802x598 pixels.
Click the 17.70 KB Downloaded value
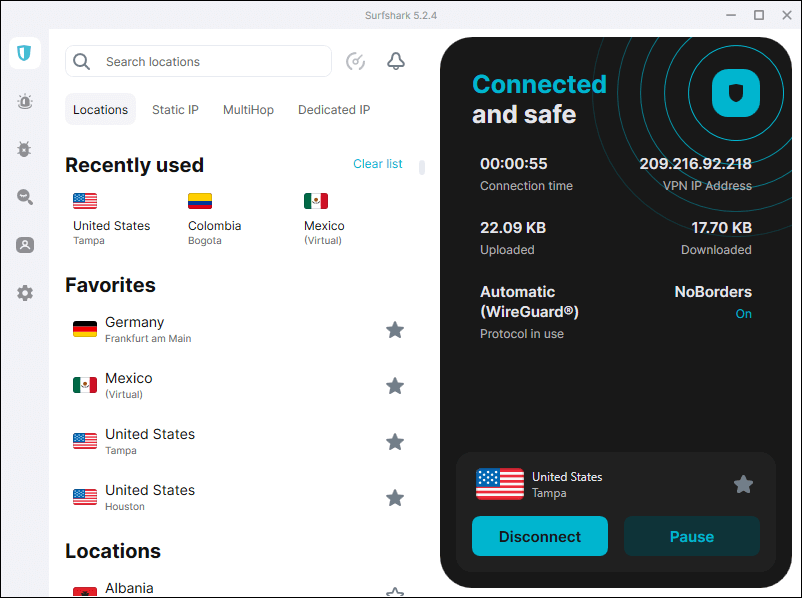tap(721, 228)
